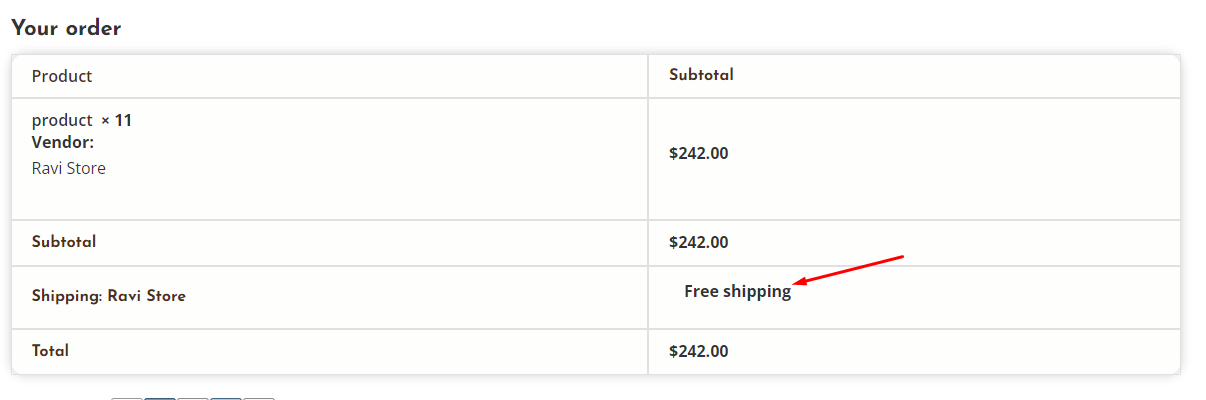Select the Product column header
The image size is (1206, 400).
(x=62, y=76)
